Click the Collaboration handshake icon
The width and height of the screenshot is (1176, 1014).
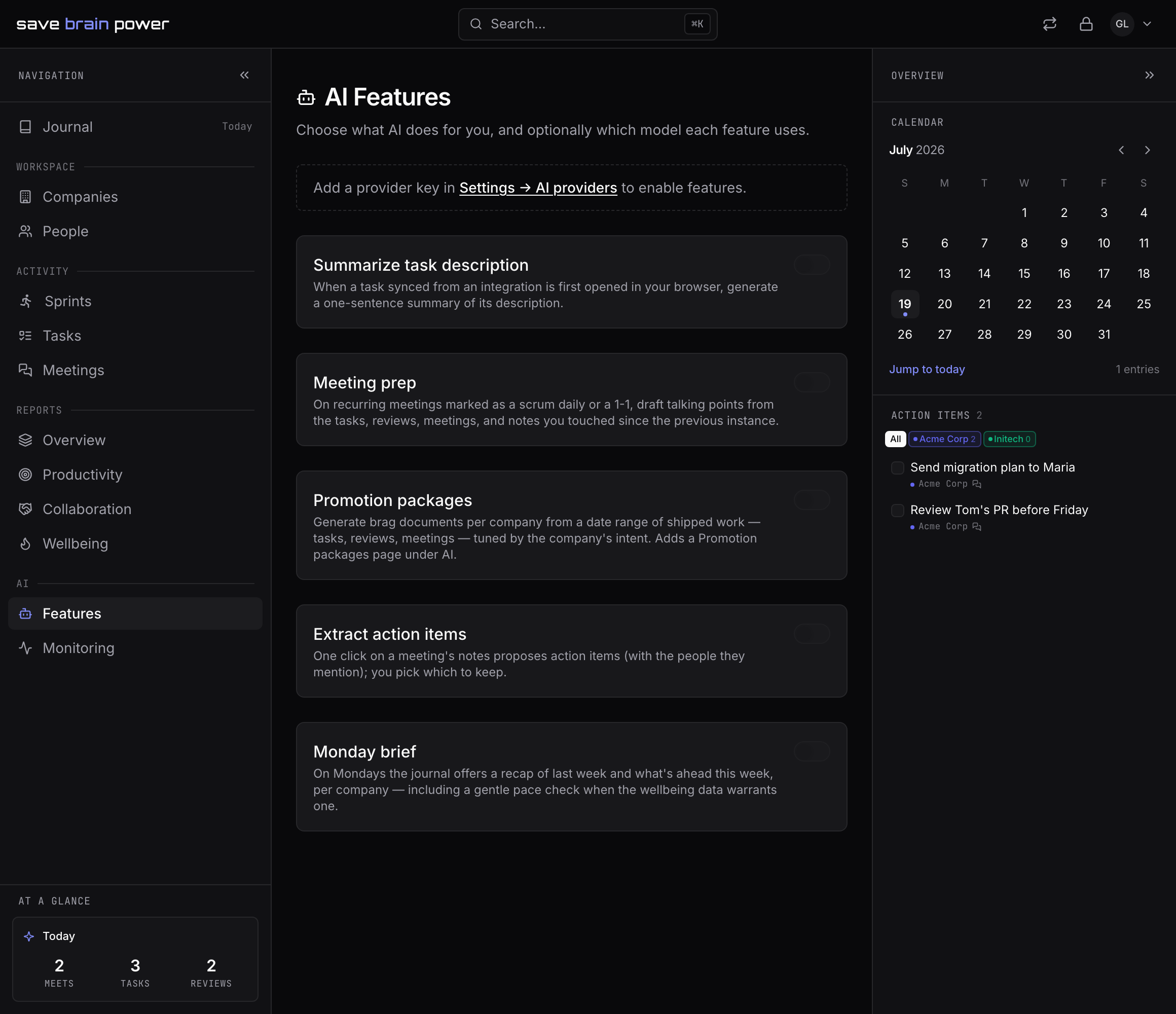(x=25, y=509)
